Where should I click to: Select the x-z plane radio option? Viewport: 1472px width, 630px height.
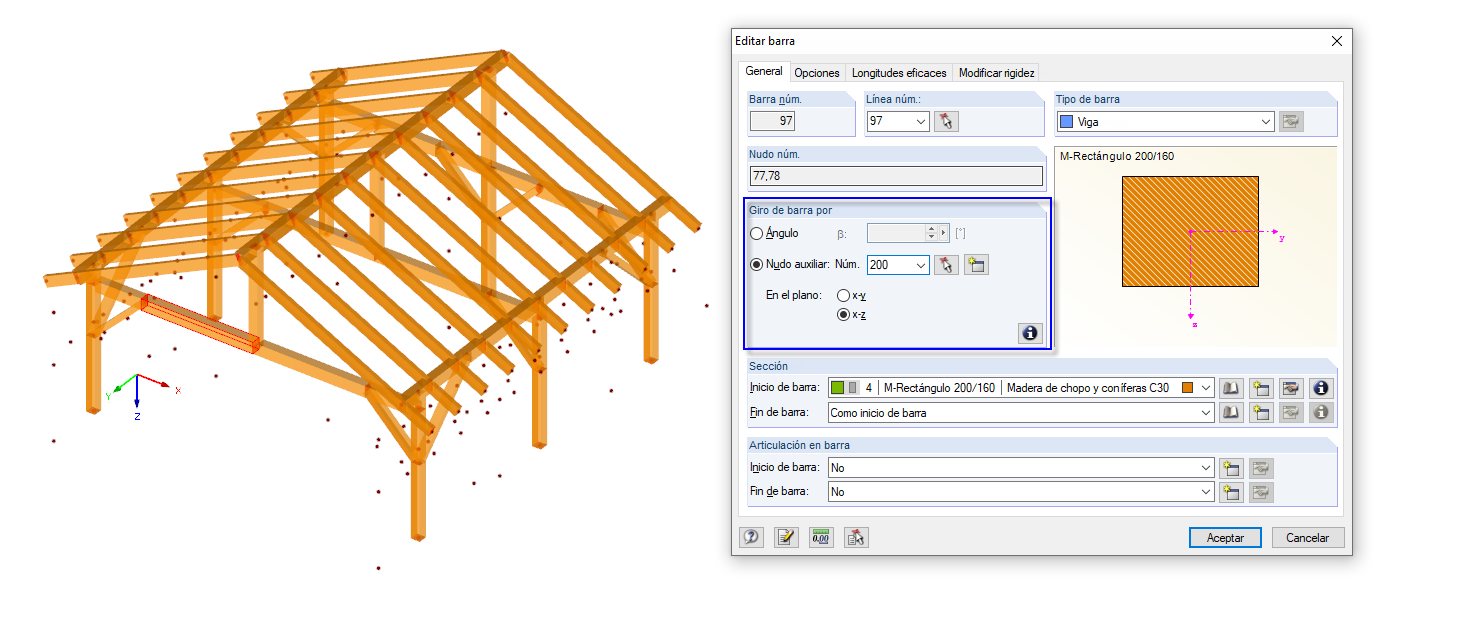[842, 314]
